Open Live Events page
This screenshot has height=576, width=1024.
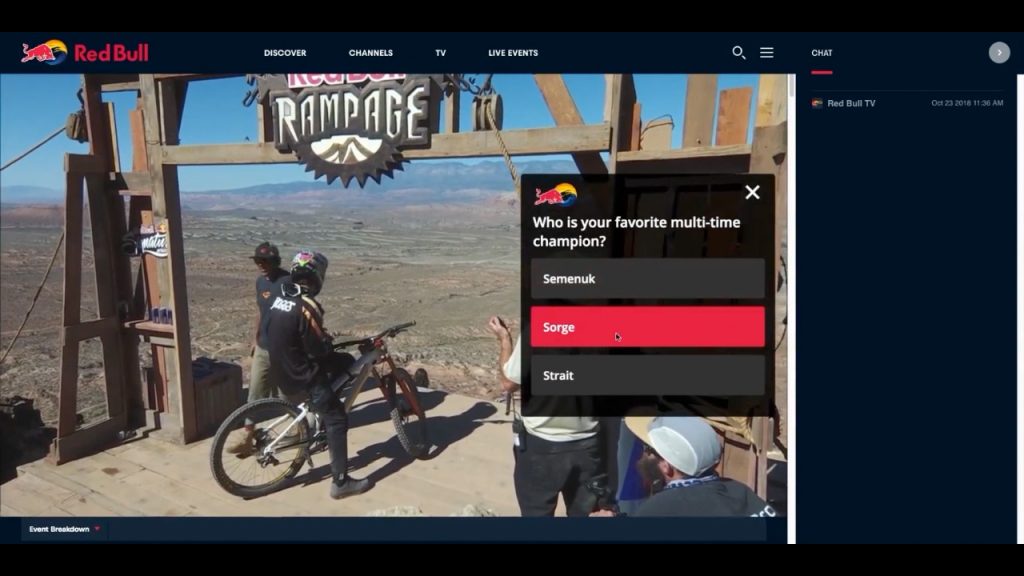(513, 53)
